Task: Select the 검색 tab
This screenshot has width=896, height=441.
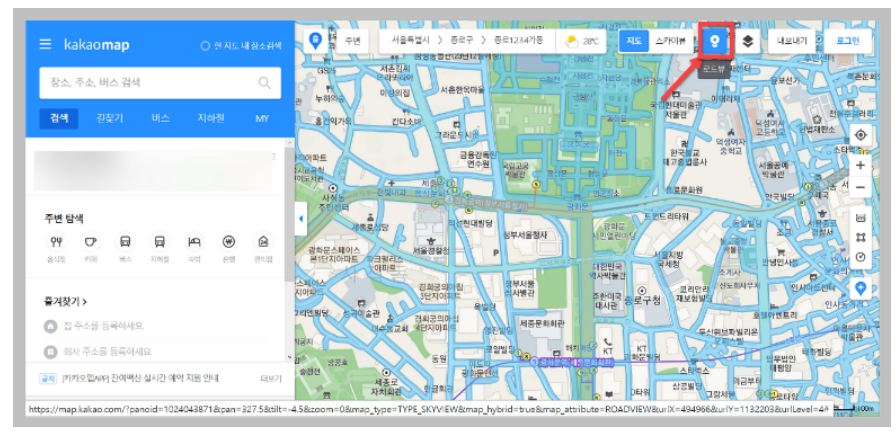Action: point(59,118)
